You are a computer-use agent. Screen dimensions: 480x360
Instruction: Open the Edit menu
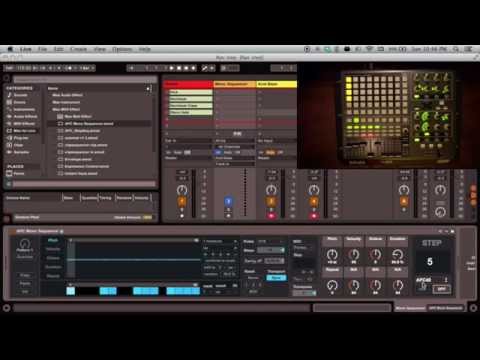pos(59,49)
